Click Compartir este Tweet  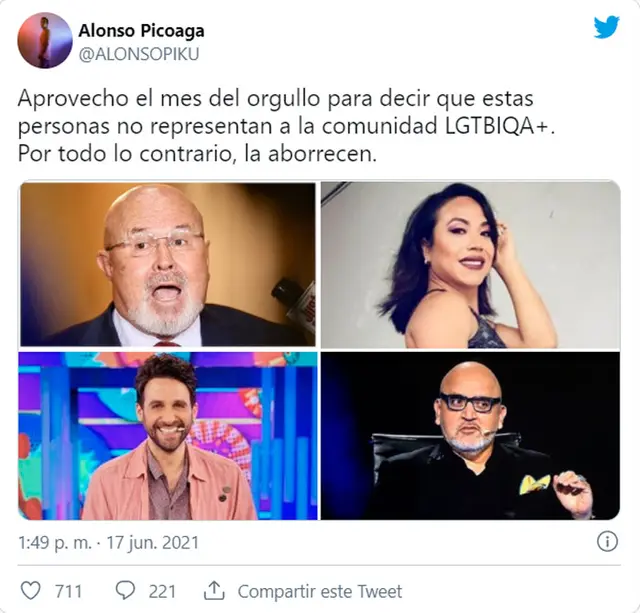point(320,591)
